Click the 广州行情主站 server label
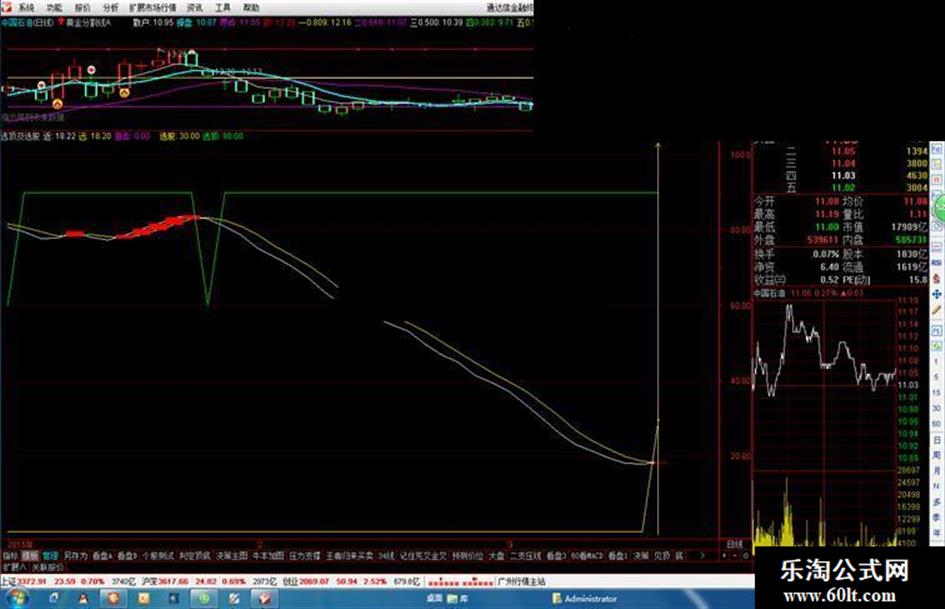The width and height of the screenshot is (945, 609). tap(521, 581)
